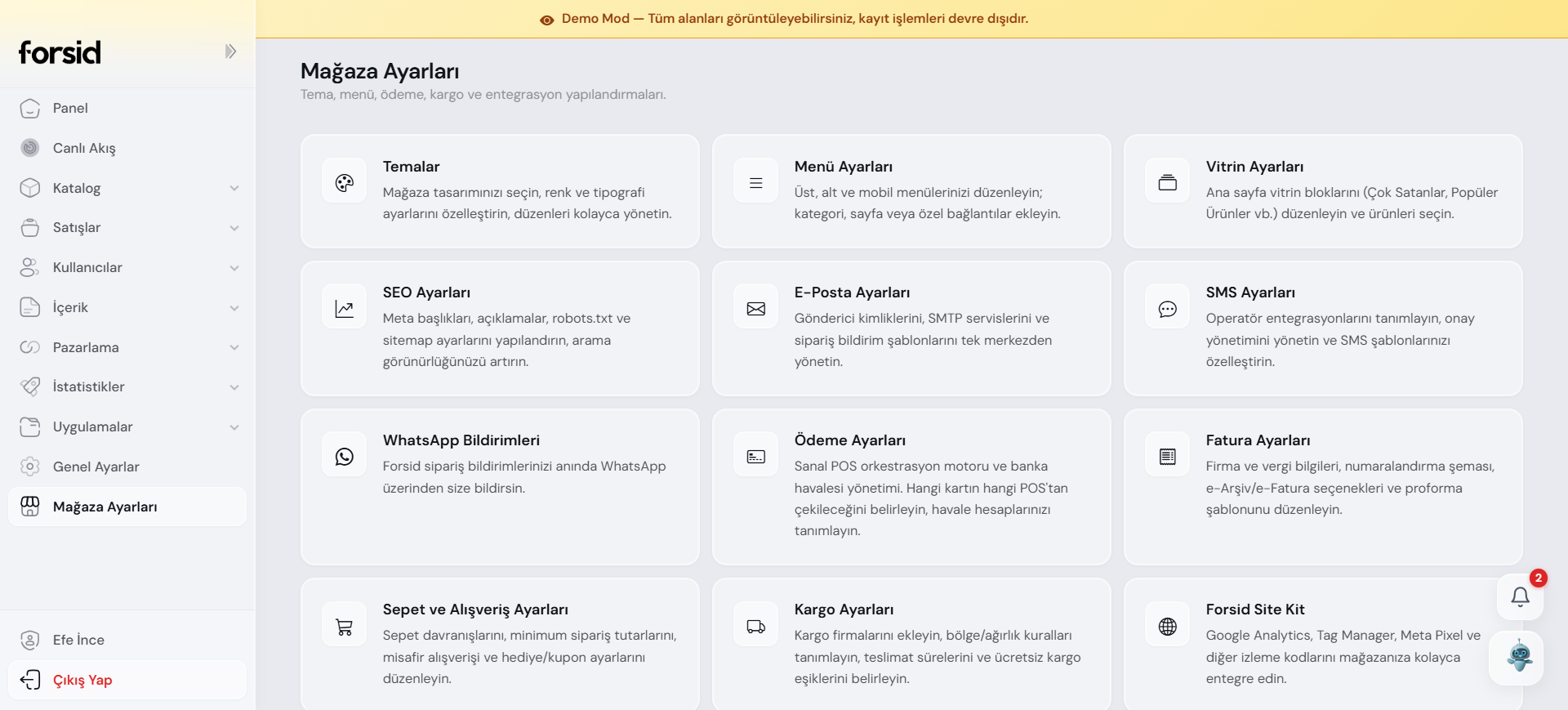Click the SMS Ayarları chat bubble icon
This screenshot has height=710, width=1568.
coord(1168,309)
